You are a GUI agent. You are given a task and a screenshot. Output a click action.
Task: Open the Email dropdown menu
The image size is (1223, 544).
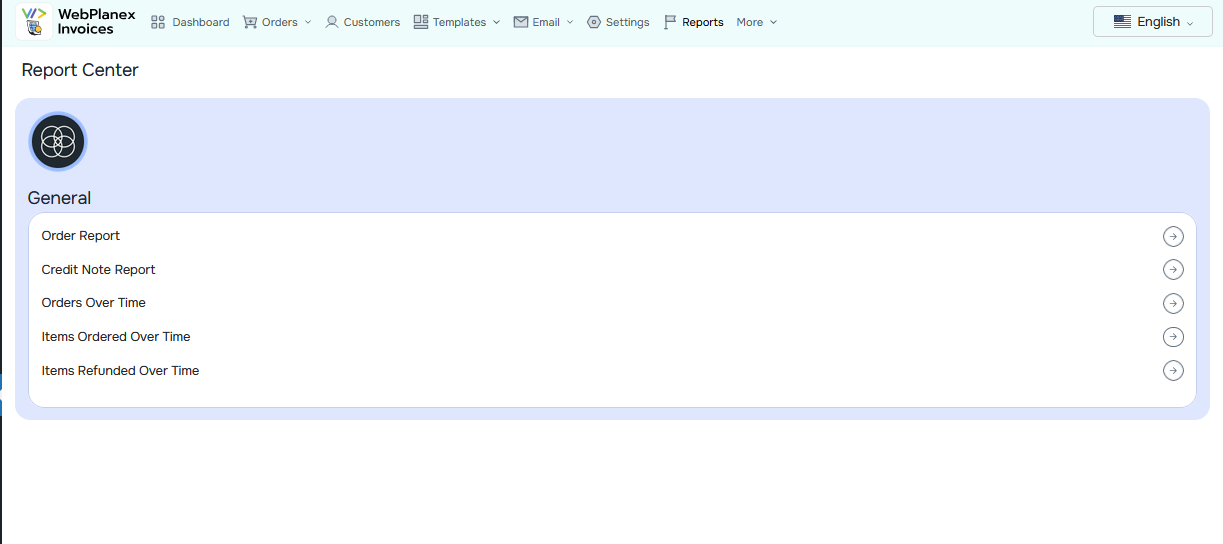[543, 22]
